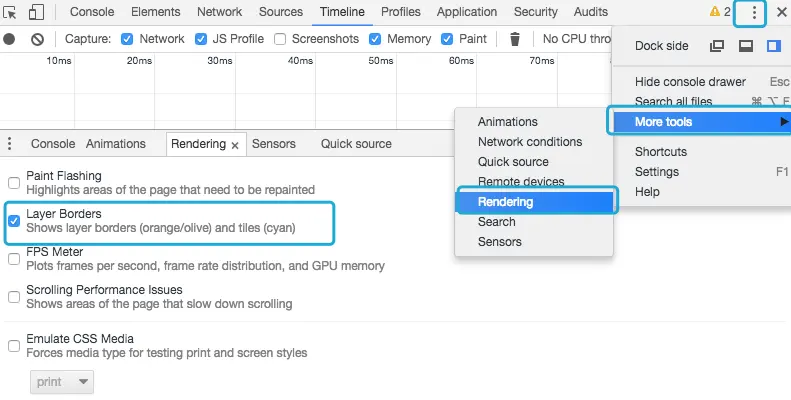Select Shortcuts menu item
The width and height of the screenshot is (791, 400).
701,152
